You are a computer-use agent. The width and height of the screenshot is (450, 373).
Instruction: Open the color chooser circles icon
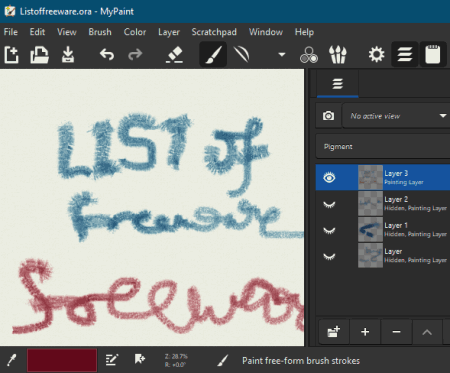[309, 54]
